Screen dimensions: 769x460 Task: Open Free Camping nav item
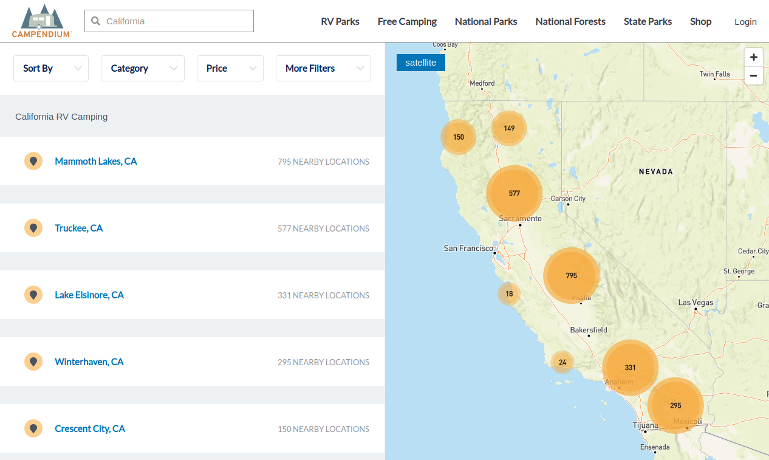tap(407, 22)
